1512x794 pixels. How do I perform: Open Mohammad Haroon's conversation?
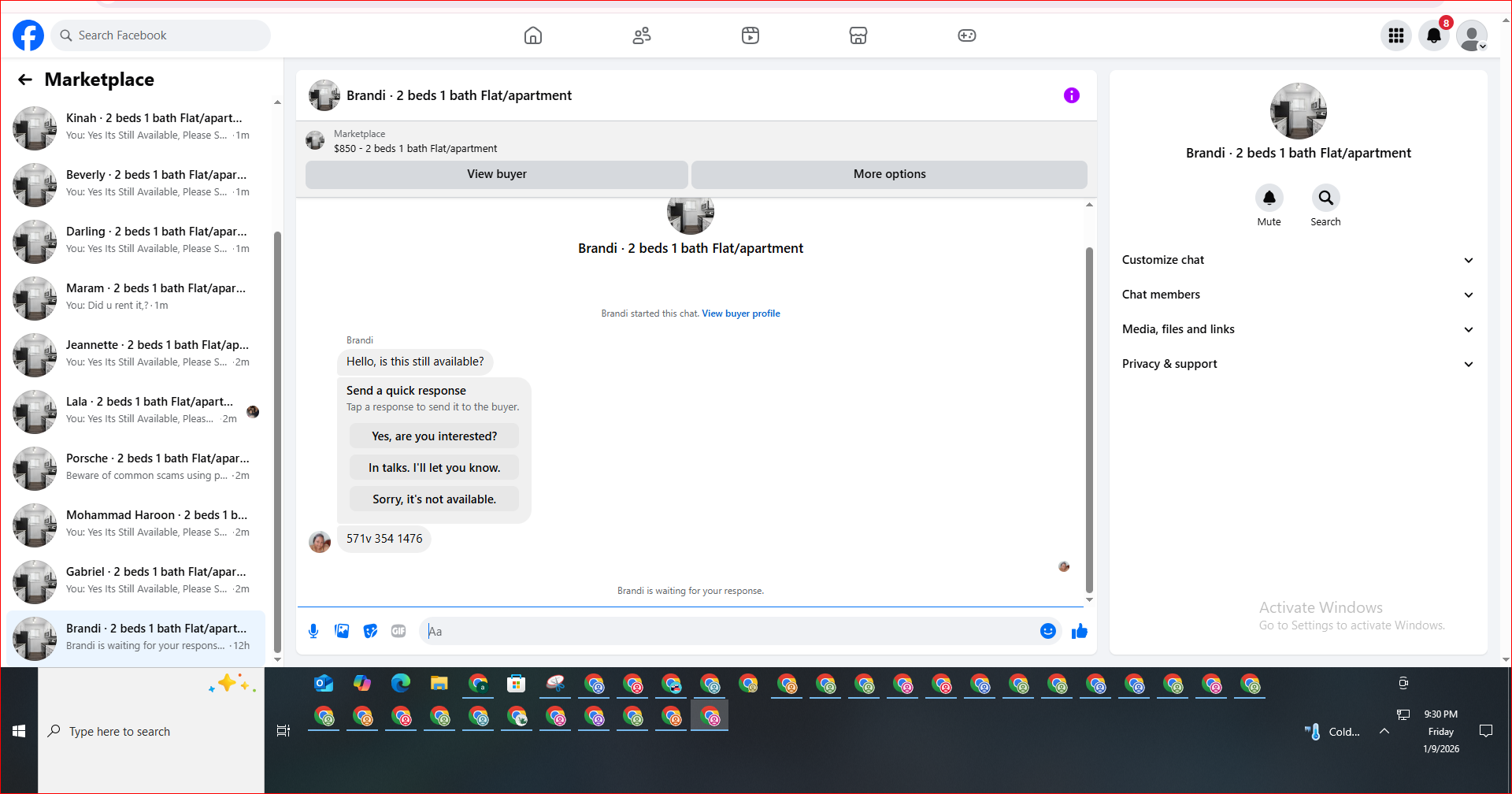point(136,525)
